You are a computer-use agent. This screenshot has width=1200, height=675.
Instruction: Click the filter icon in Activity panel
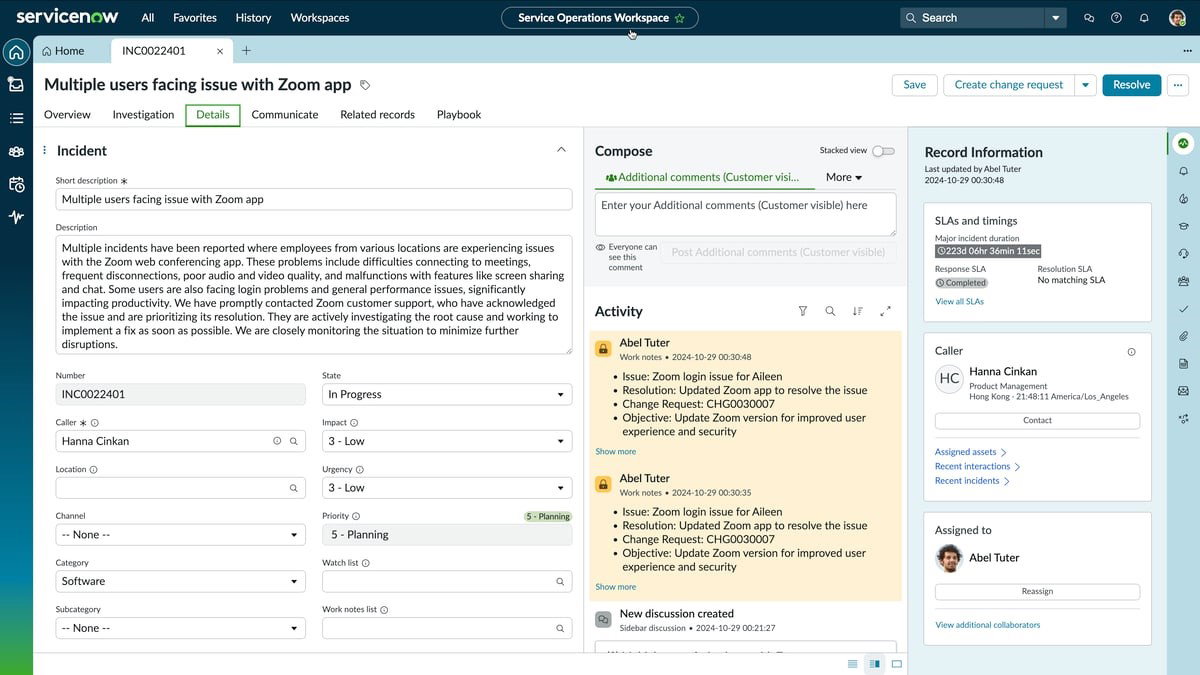coord(803,311)
